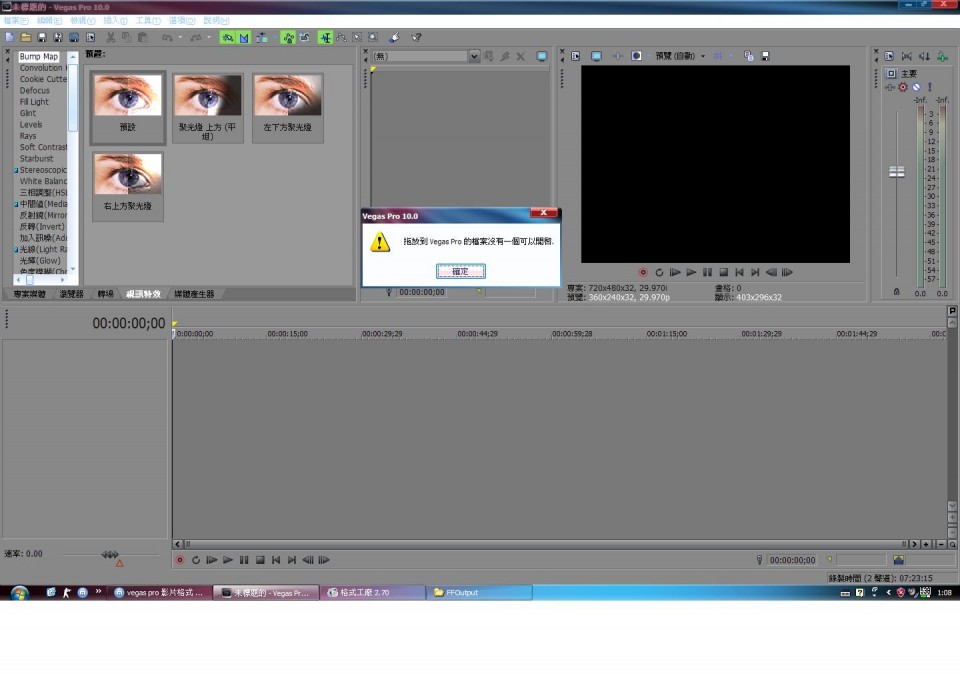The height and width of the screenshot is (674, 960).
Task: Click the Redo arrow icon
Action: pyautogui.click(x=195, y=37)
